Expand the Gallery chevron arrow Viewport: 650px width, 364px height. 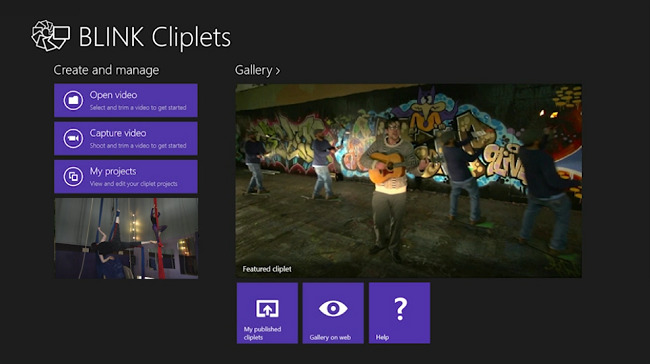(278, 71)
